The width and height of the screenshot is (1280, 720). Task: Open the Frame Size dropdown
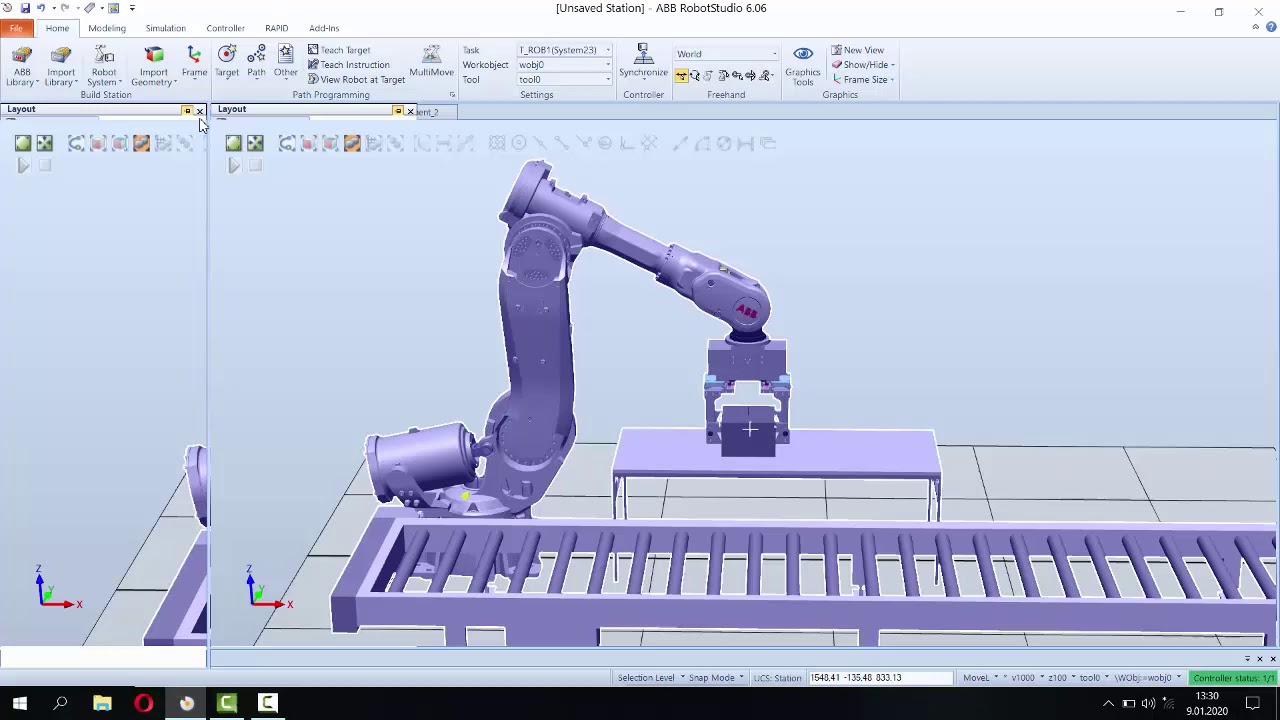point(862,80)
